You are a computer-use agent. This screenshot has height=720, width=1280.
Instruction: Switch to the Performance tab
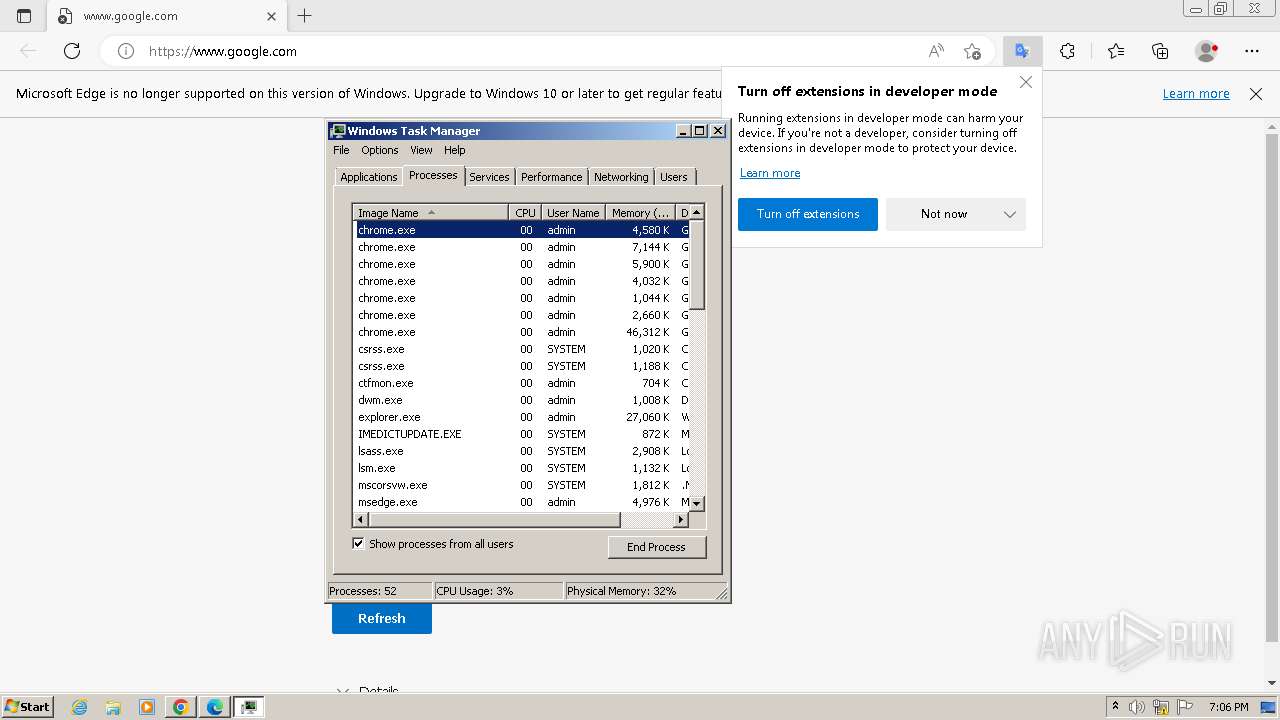(551, 177)
